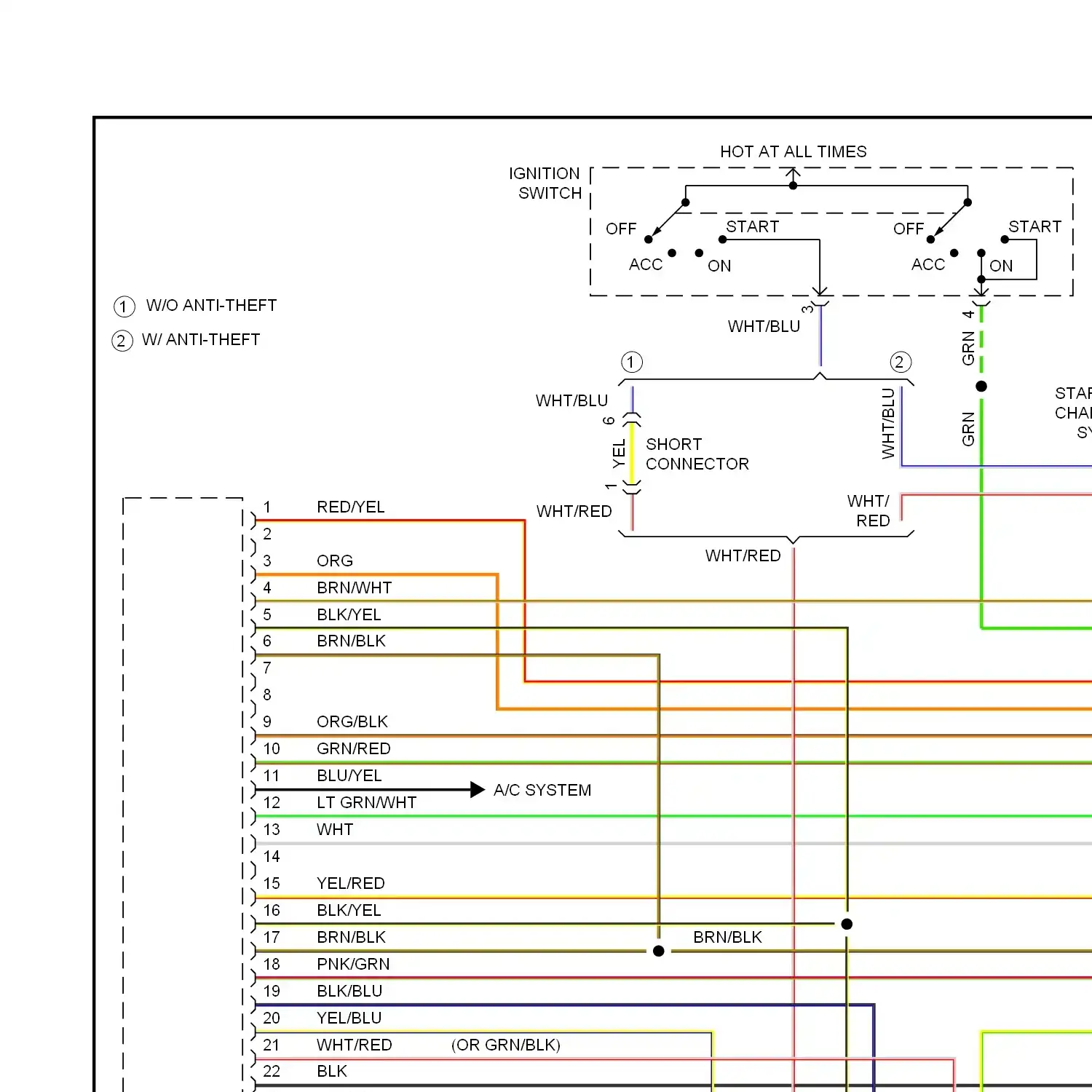Screen dimensions: 1092x1092
Task: Click the 'SHORT CONNECTOR' label
Action: point(697,454)
